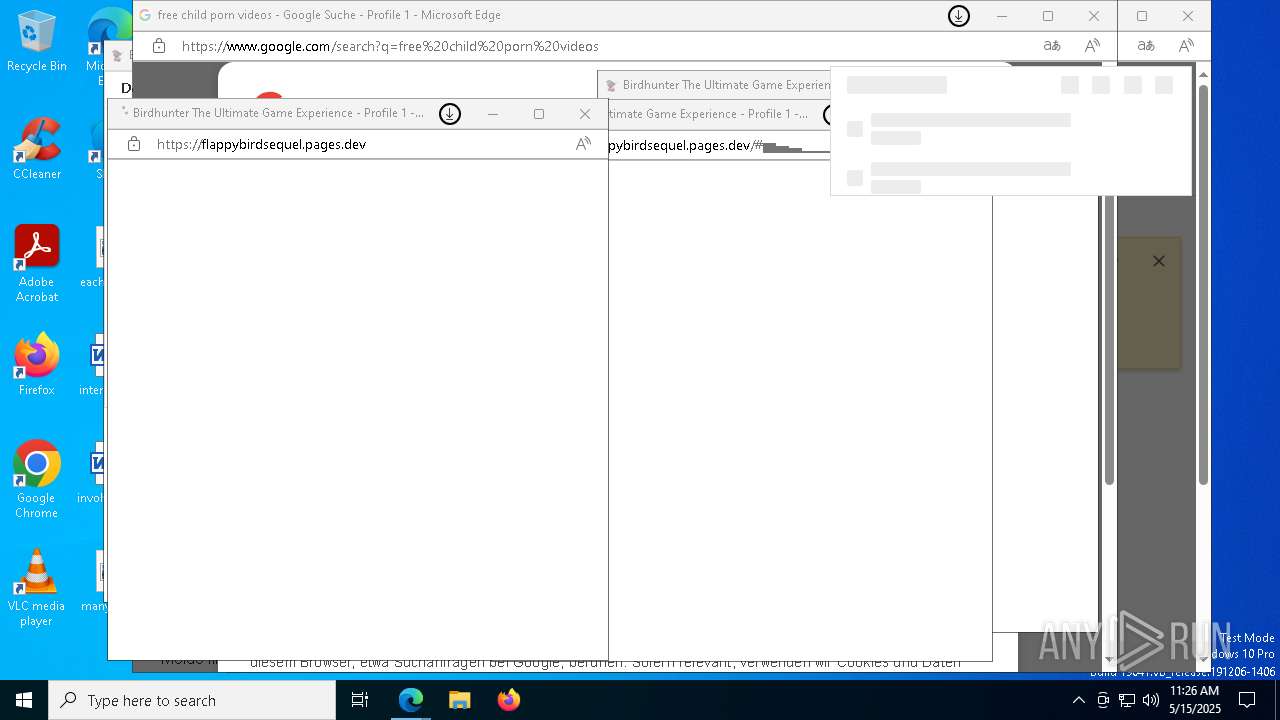Expand hidden system tray icons chevron
1280x720 pixels.
(x=1078, y=700)
